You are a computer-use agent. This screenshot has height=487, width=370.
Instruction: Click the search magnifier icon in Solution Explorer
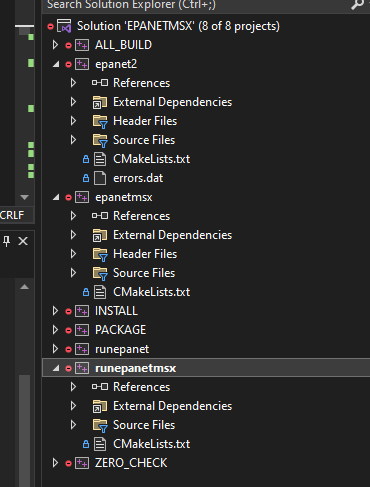[357, 4]
